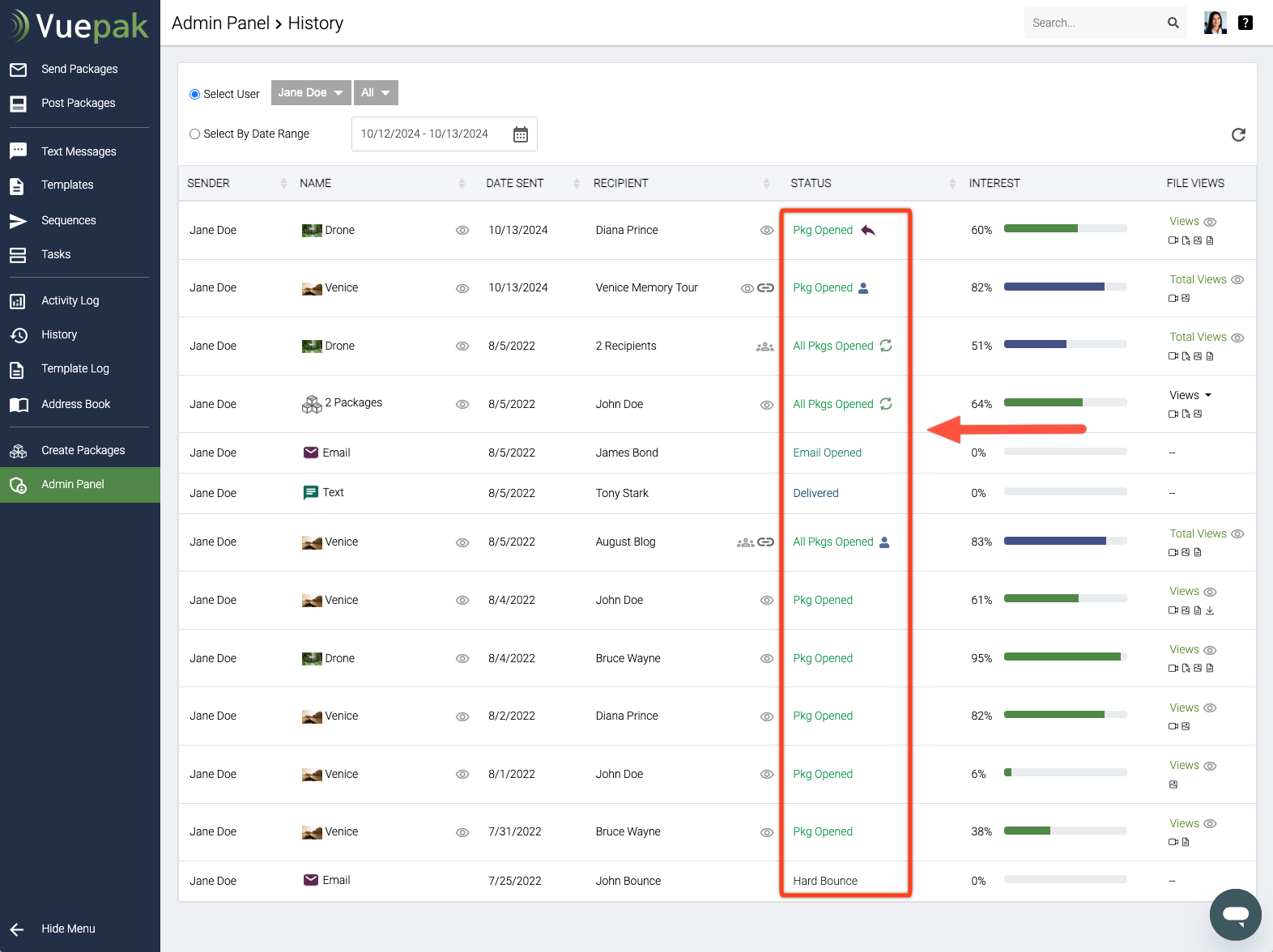Click the Email Opened status link

[827, 453]
